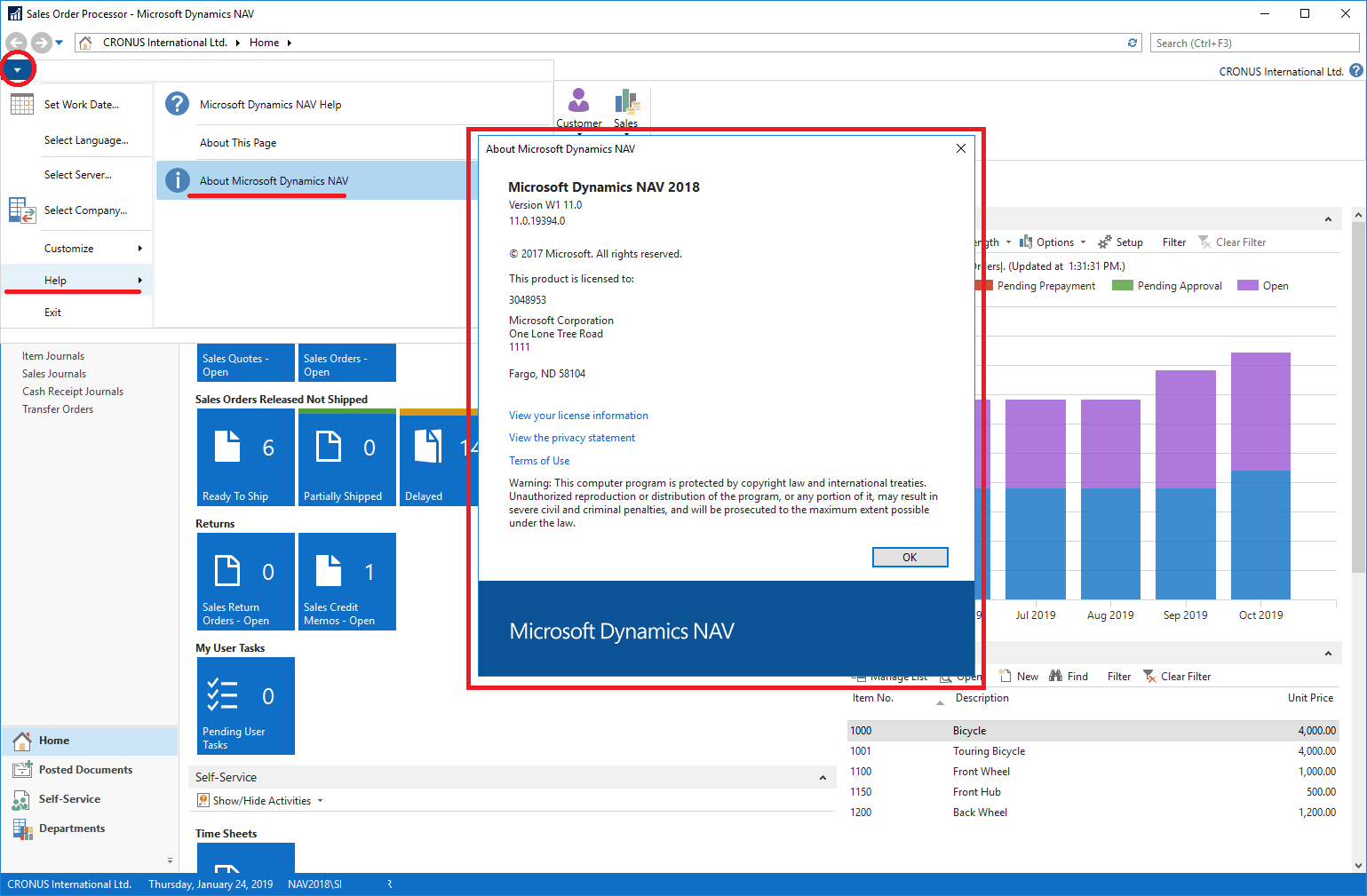Open the Partially Shipped tile
The height and width of the screenshot is (896, 1367).
(x=346, y=457)
